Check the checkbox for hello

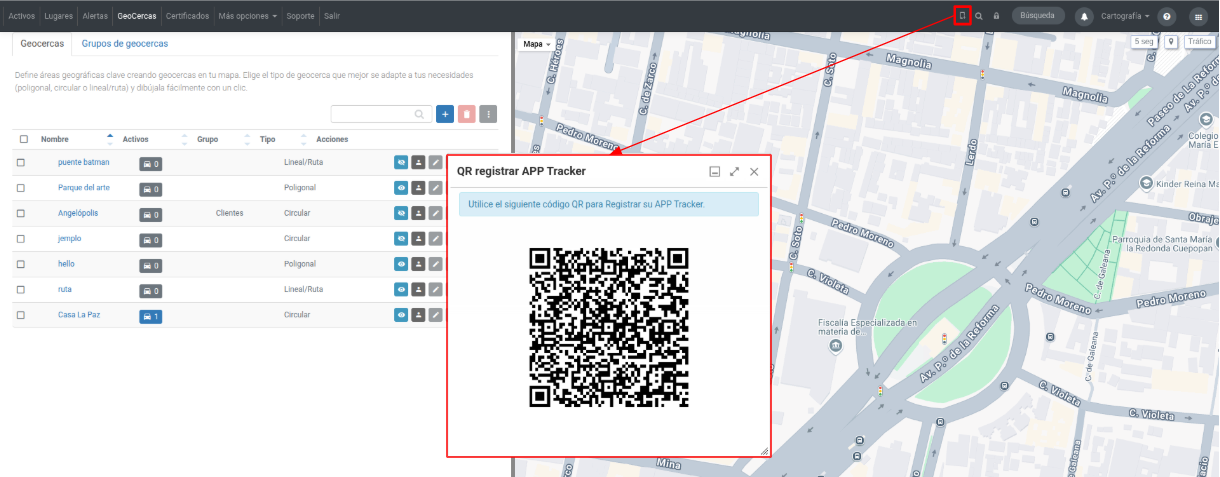click(x=20, y=264)
